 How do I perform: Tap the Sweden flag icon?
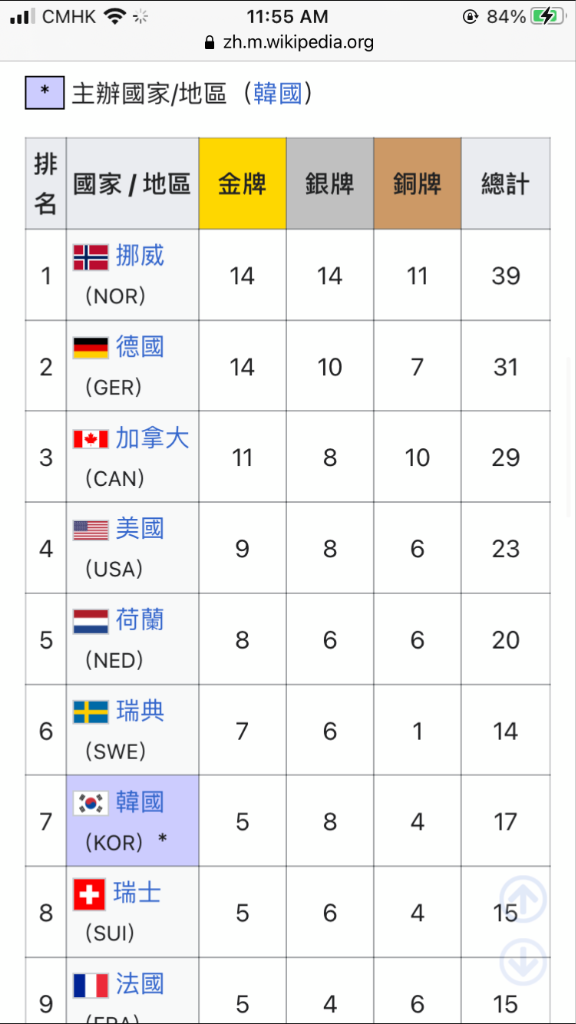(x=90, y=712)
